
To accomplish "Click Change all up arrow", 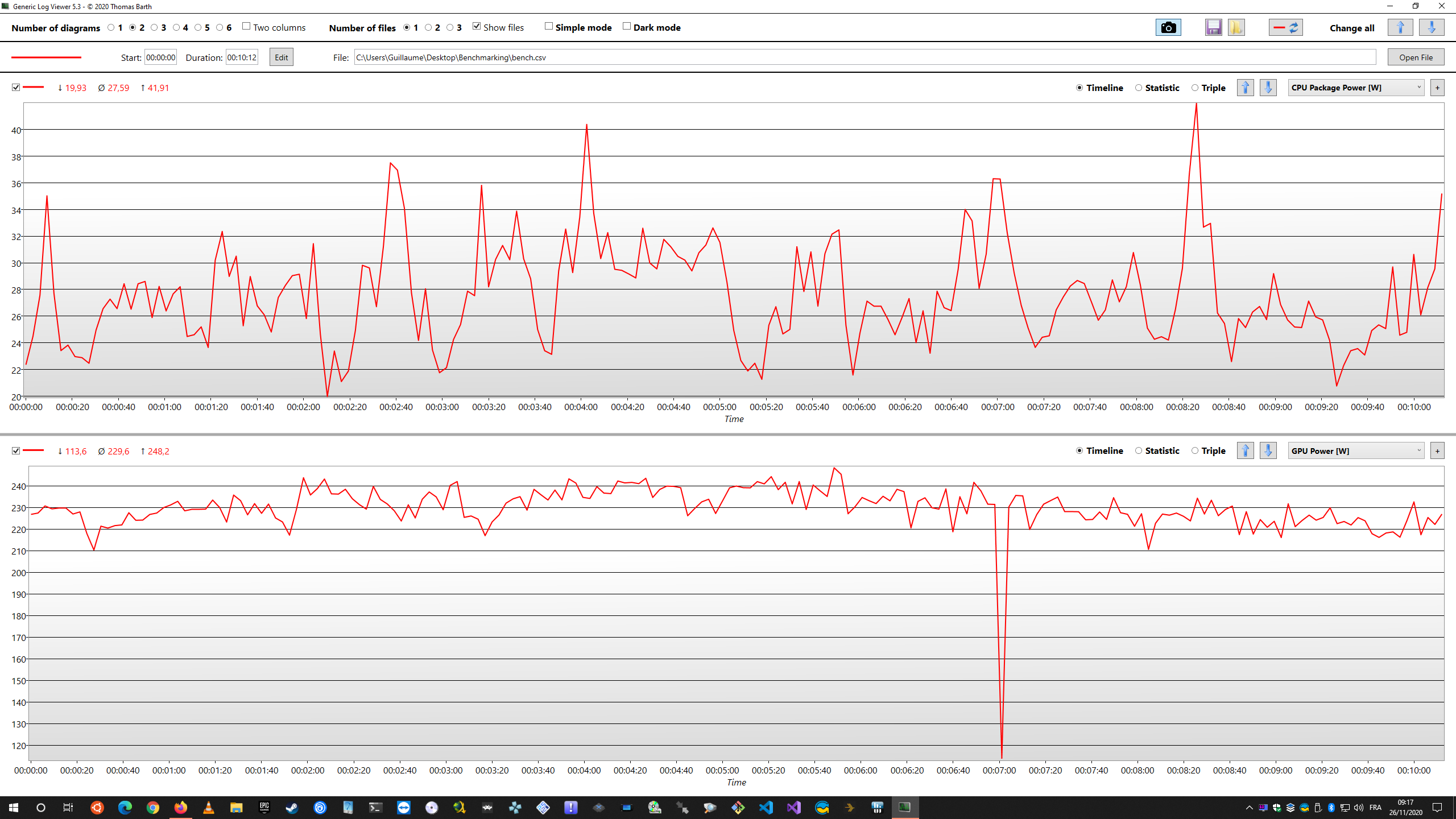I will 1400,27.
